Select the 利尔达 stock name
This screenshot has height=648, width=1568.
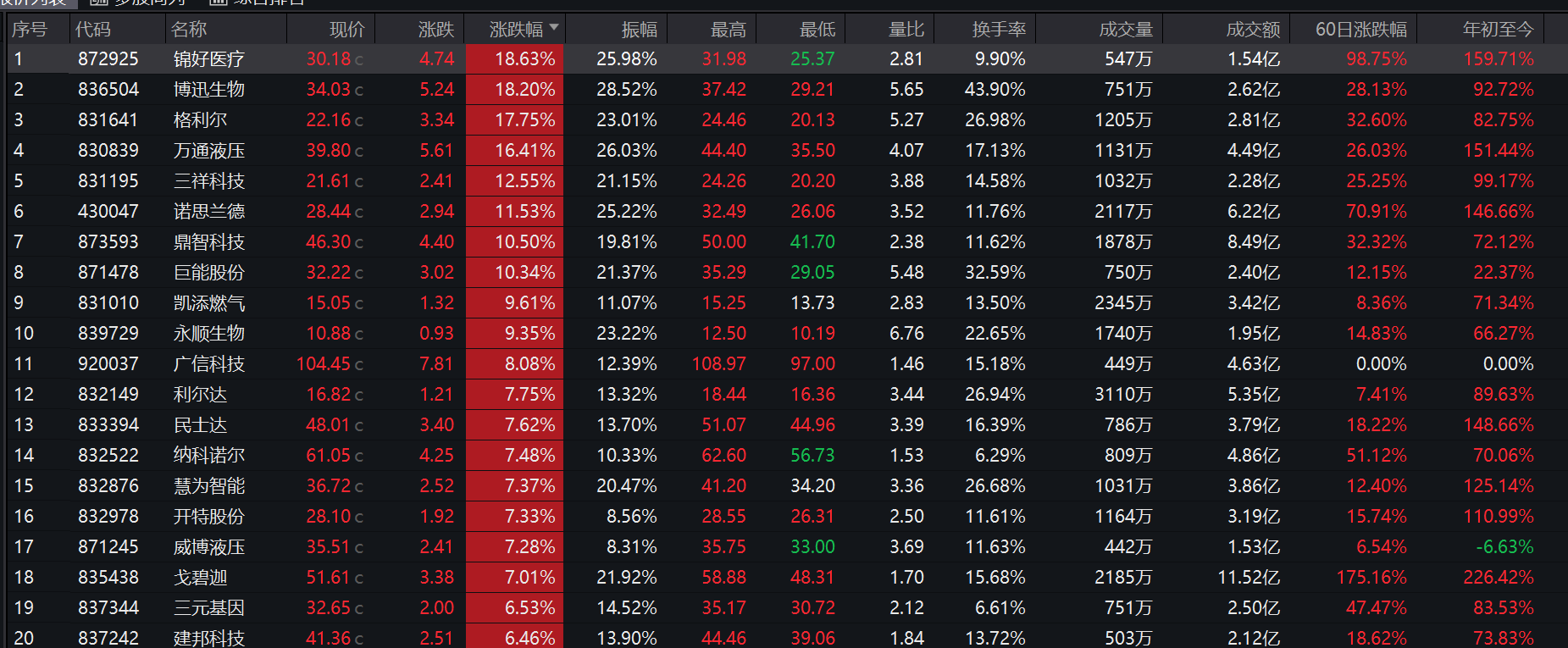[200, 395]
